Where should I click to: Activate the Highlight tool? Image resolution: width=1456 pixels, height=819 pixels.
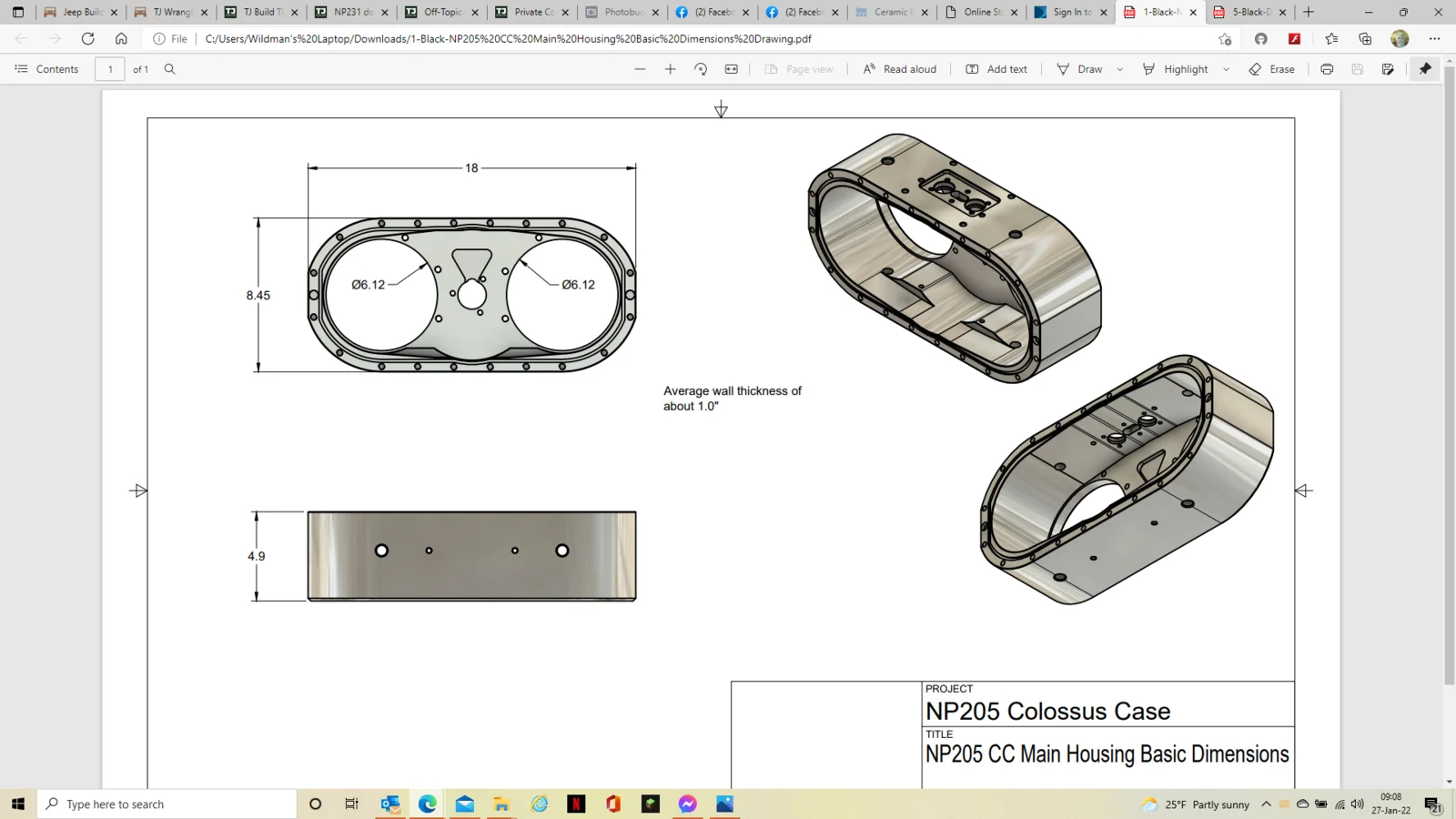[x=1175, y=69]
